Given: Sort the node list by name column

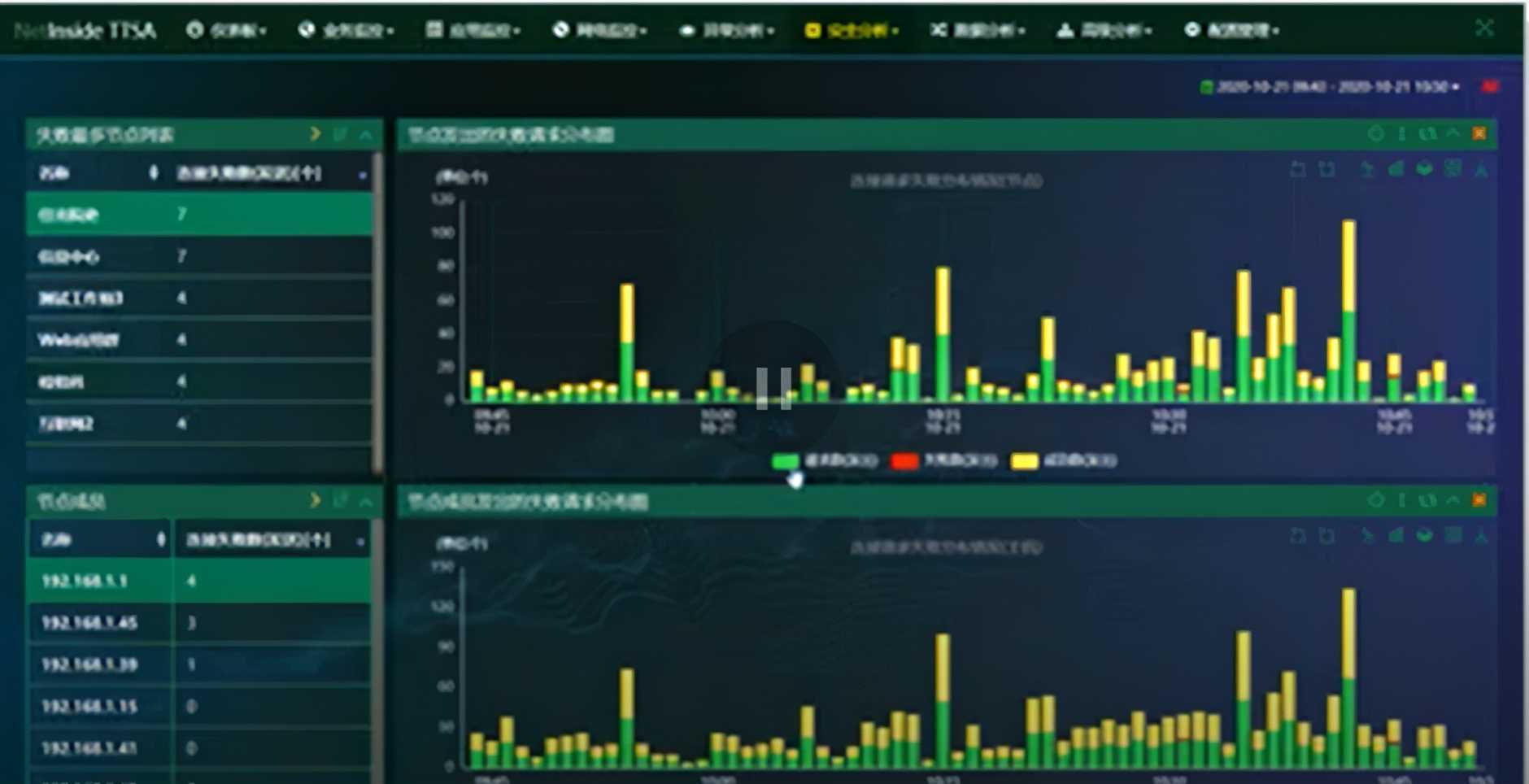Looking at the screenshot, I should (154, 172).
